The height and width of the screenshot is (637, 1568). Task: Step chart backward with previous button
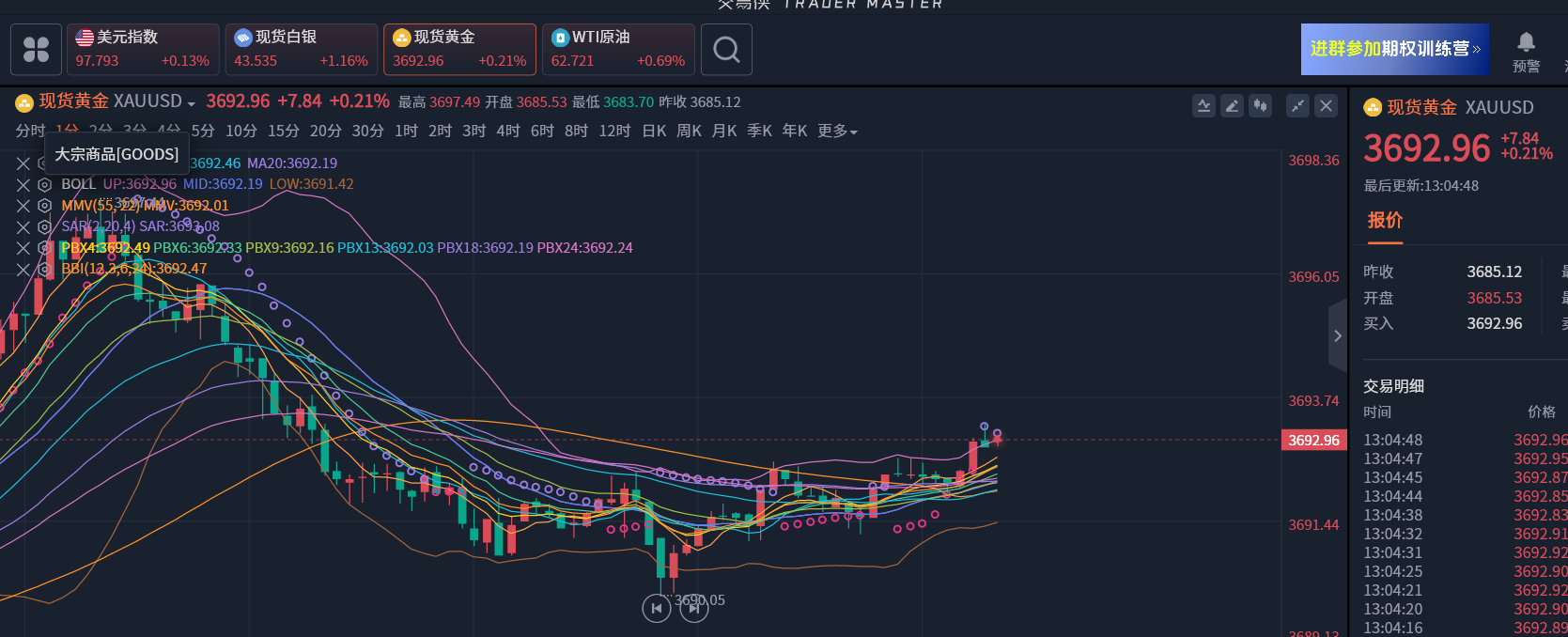(657, 609)
